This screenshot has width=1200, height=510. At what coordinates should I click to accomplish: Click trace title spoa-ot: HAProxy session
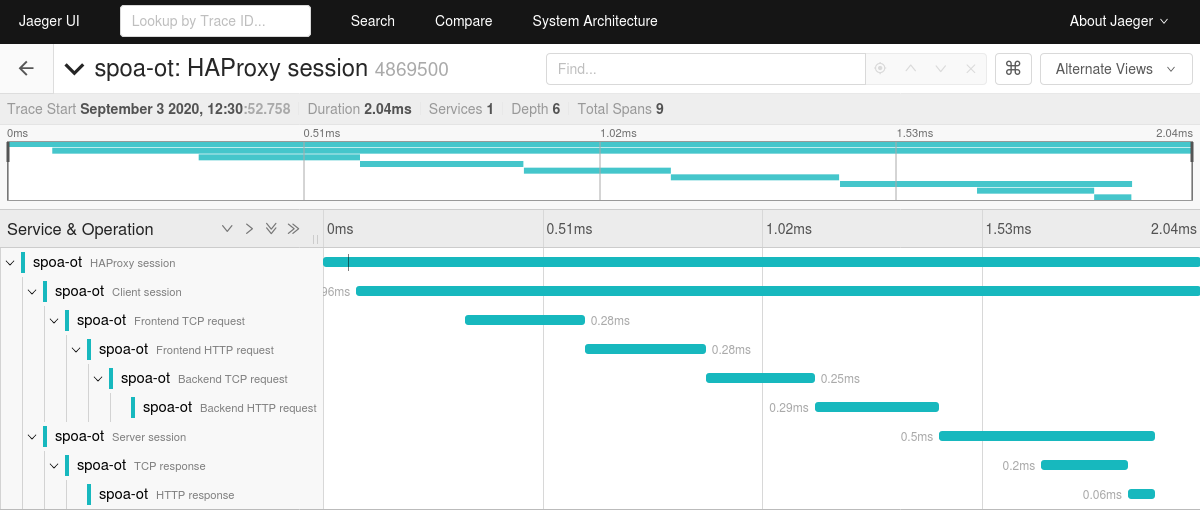[x=231, y=69]
